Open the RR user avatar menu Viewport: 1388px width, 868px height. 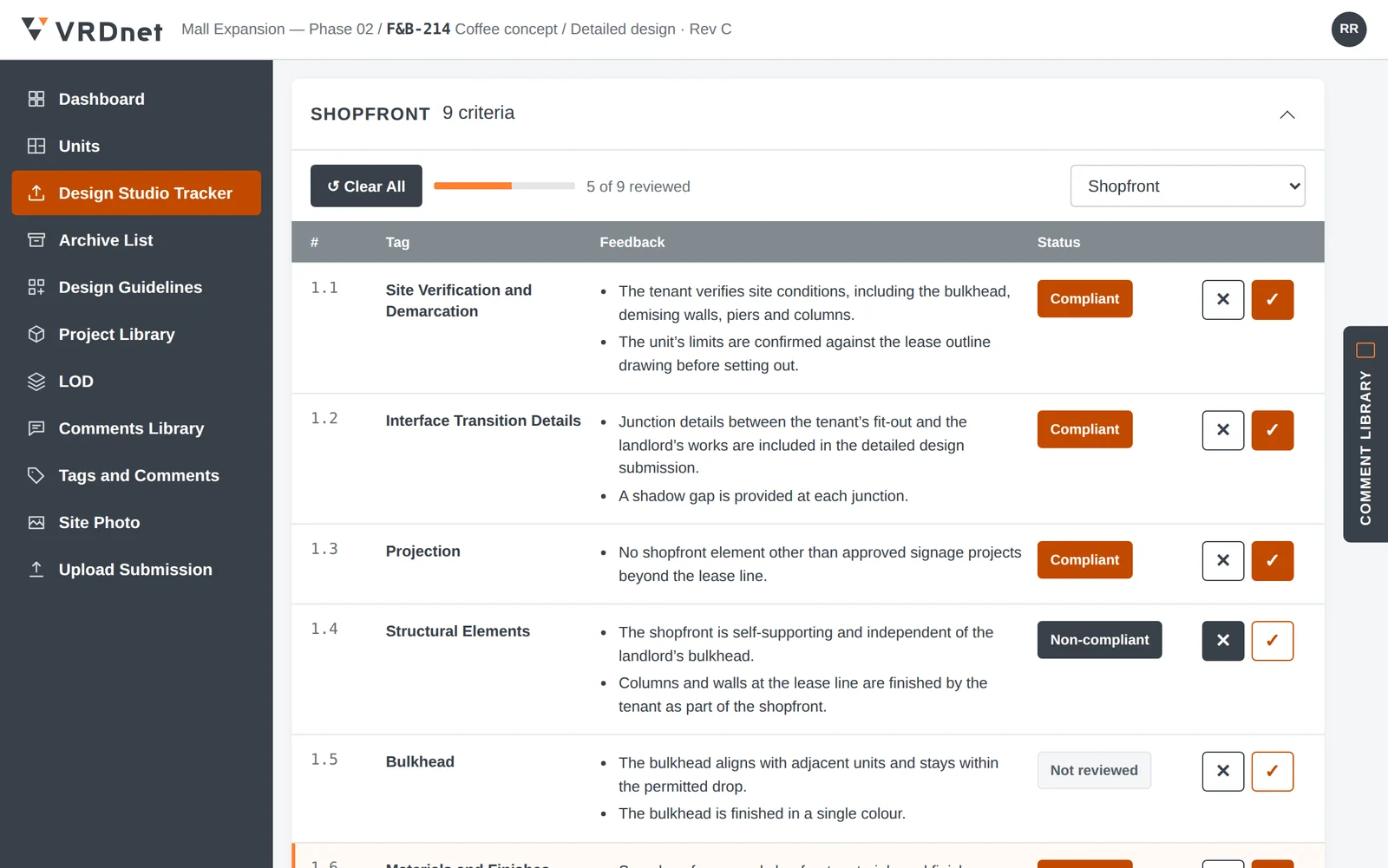(x=1349, y=29)
